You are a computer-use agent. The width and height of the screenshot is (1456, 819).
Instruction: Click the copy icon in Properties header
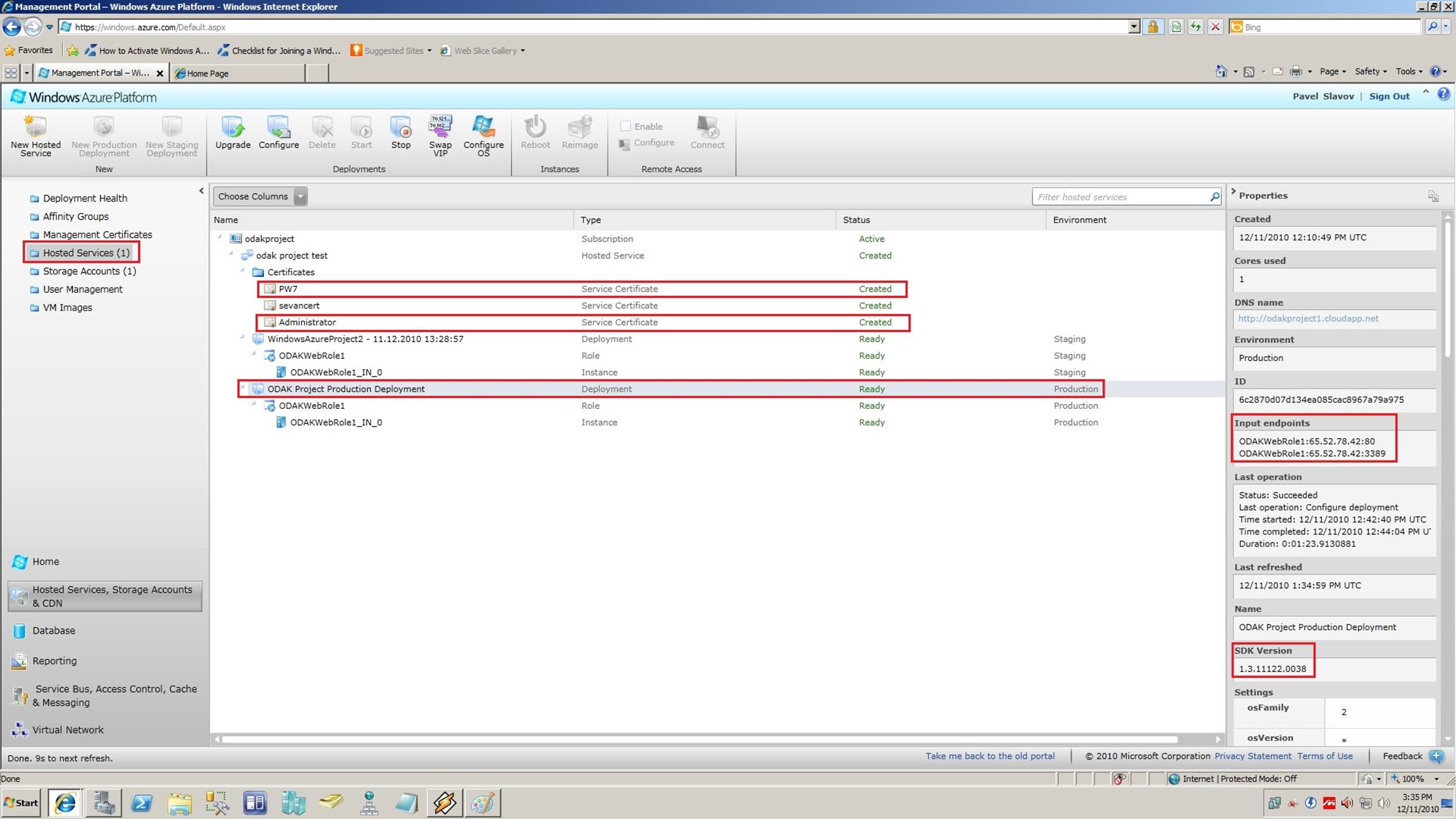(1433, 196)
